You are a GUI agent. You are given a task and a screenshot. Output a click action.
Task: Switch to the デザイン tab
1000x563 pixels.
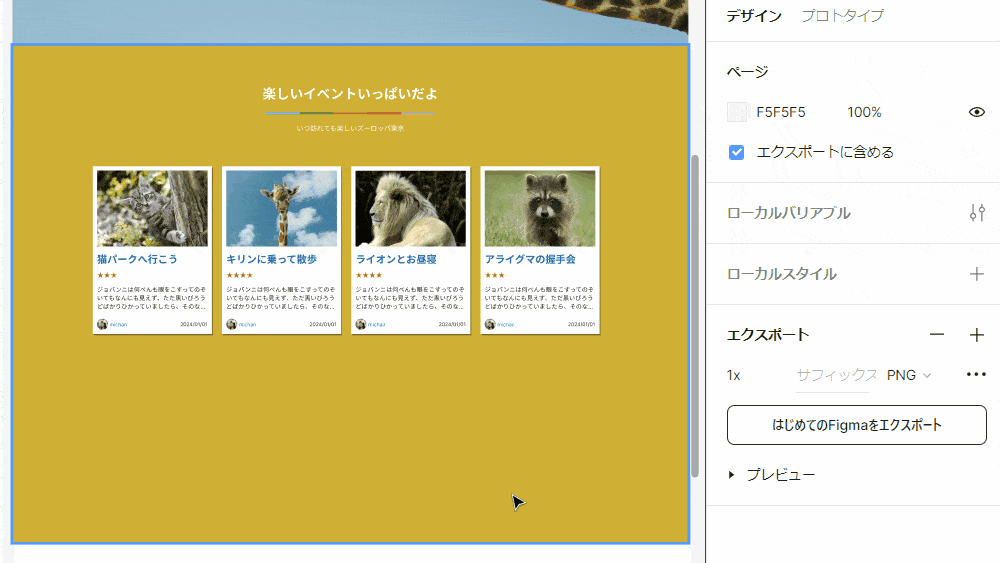(754, 16)
